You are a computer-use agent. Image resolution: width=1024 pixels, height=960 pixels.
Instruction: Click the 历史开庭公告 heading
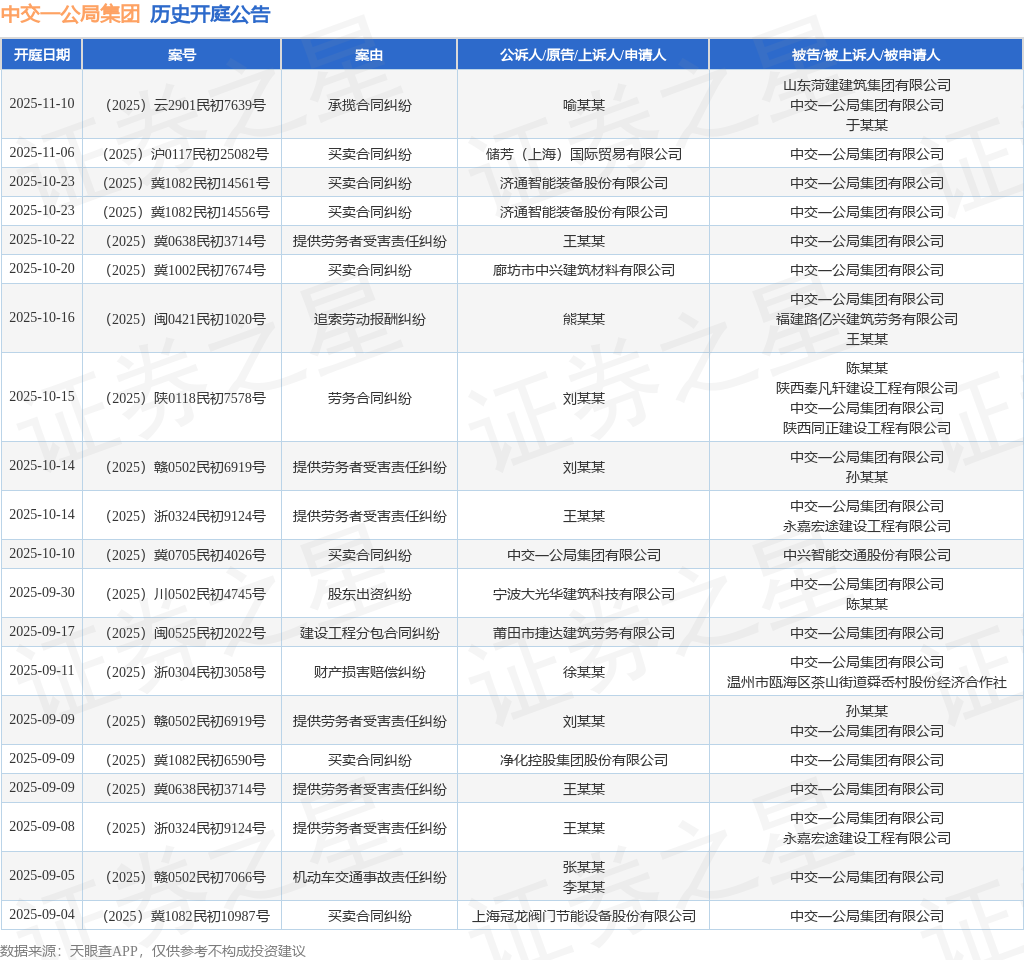pos(210,14)
